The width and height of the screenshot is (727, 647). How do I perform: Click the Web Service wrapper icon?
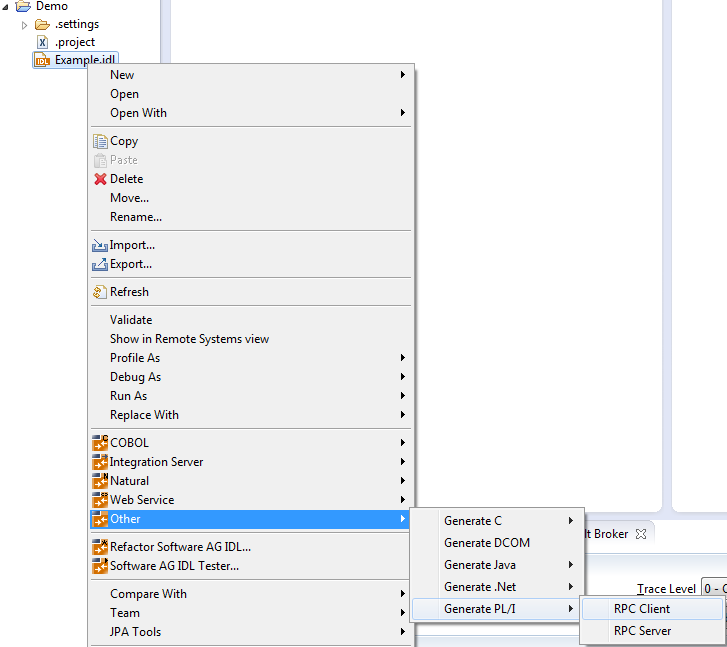point(100,500)
